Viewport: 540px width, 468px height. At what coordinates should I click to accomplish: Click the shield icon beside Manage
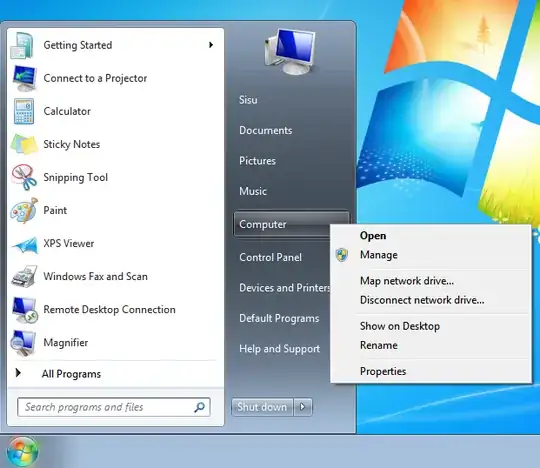342,255
